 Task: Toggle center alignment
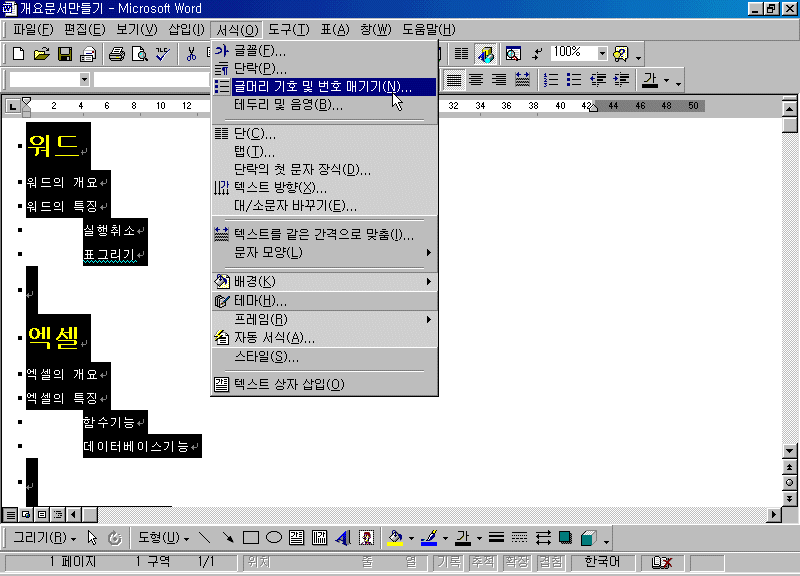[x=476, y=80]
